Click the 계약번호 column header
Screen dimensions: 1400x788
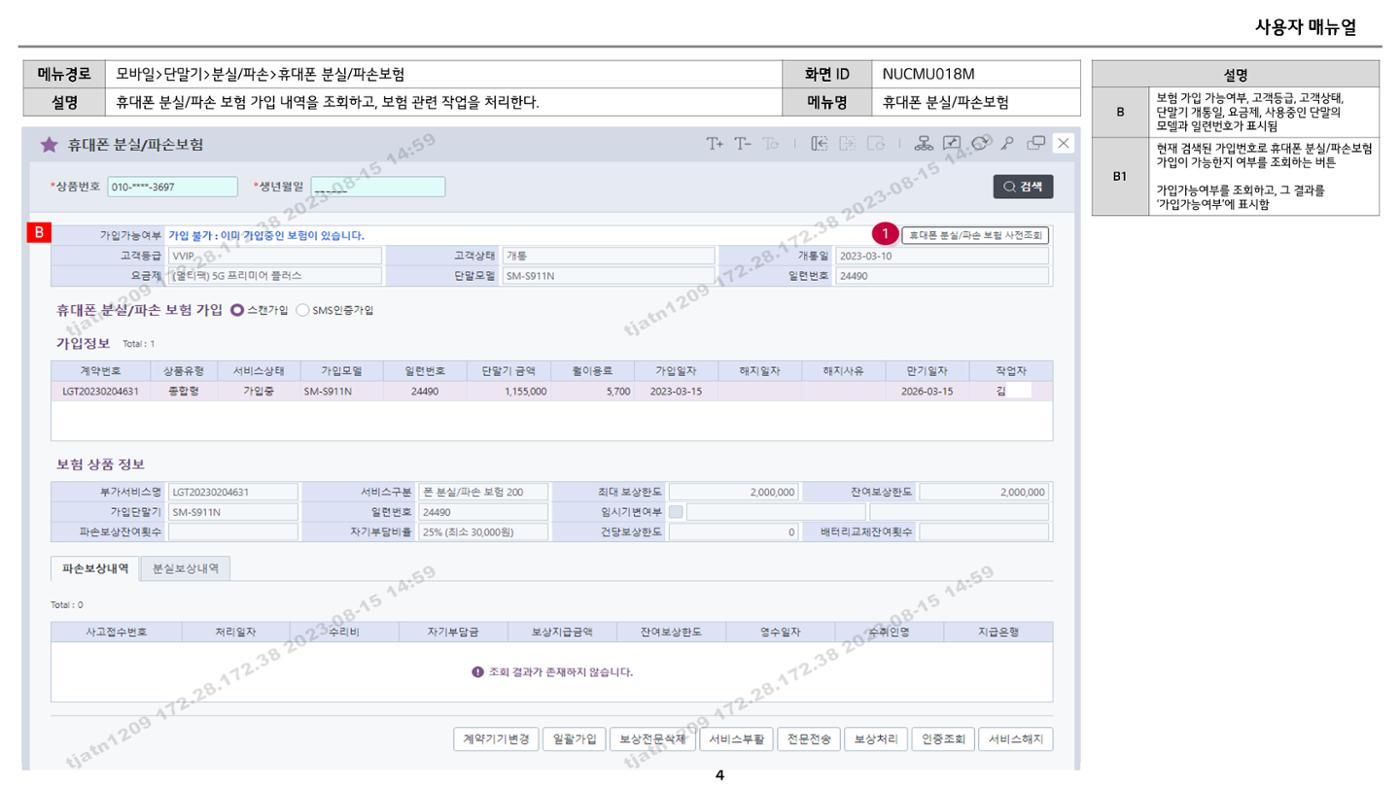100,371
